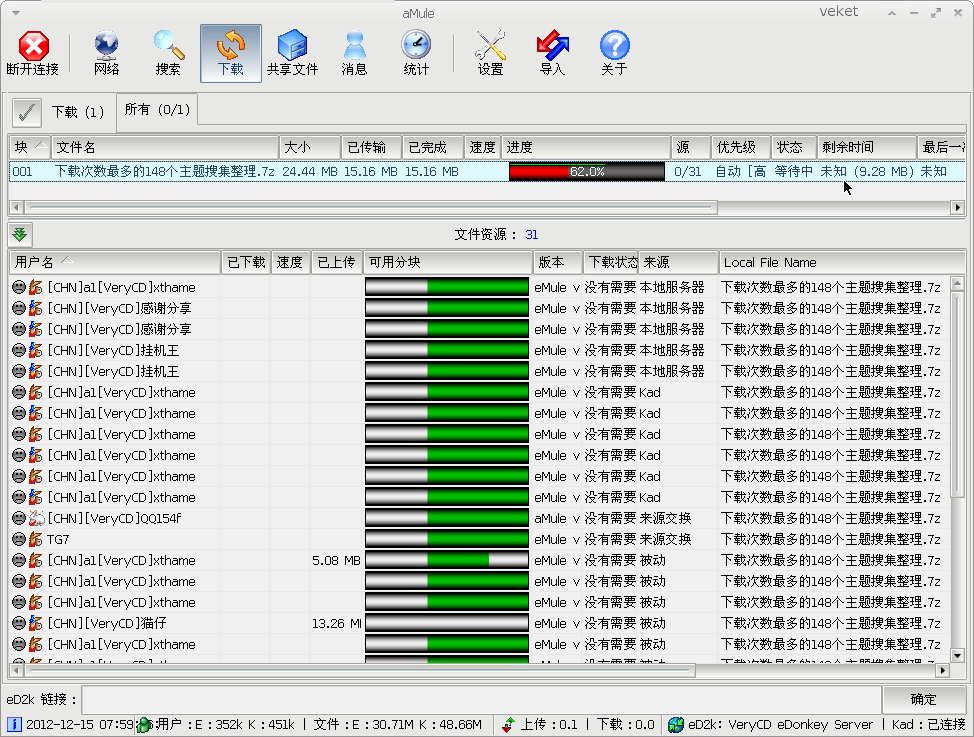The width and height of the screenshot is (974, 737).
Task: Sort downloads by 源 column header
Action: tap(691, 147)
